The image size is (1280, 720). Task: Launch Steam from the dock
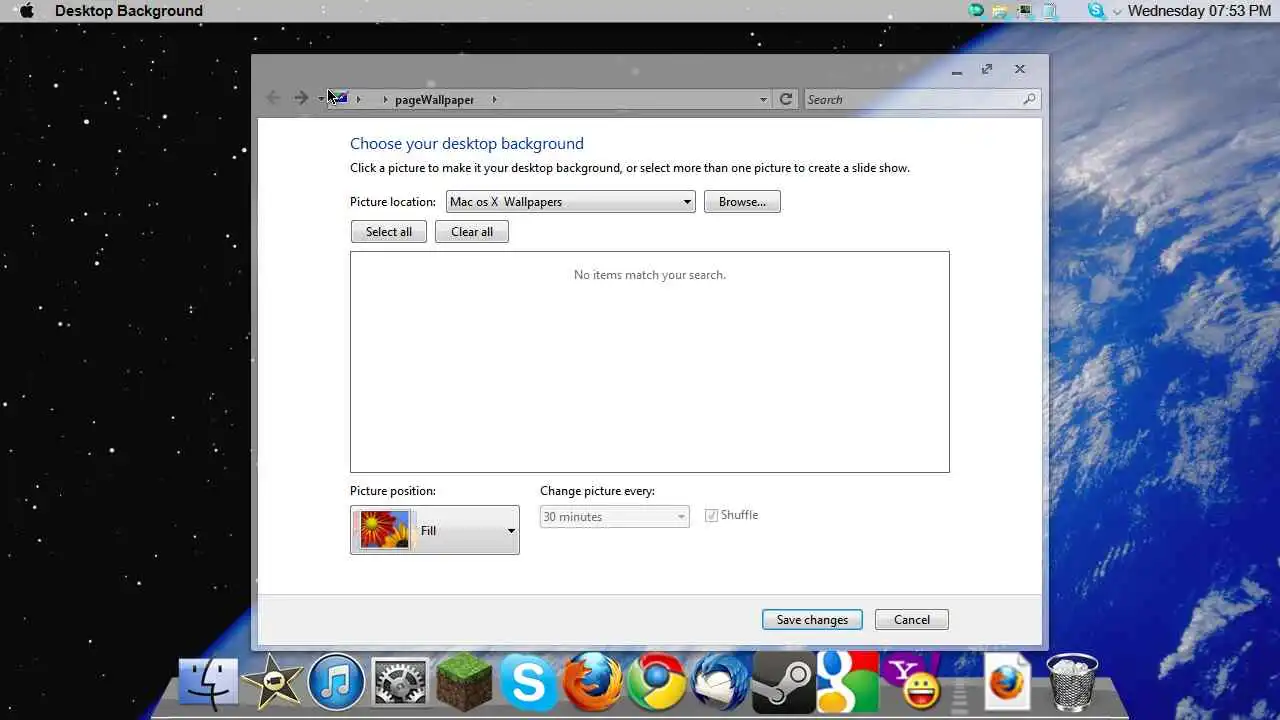pyautogui.click(x=783, y=683)
